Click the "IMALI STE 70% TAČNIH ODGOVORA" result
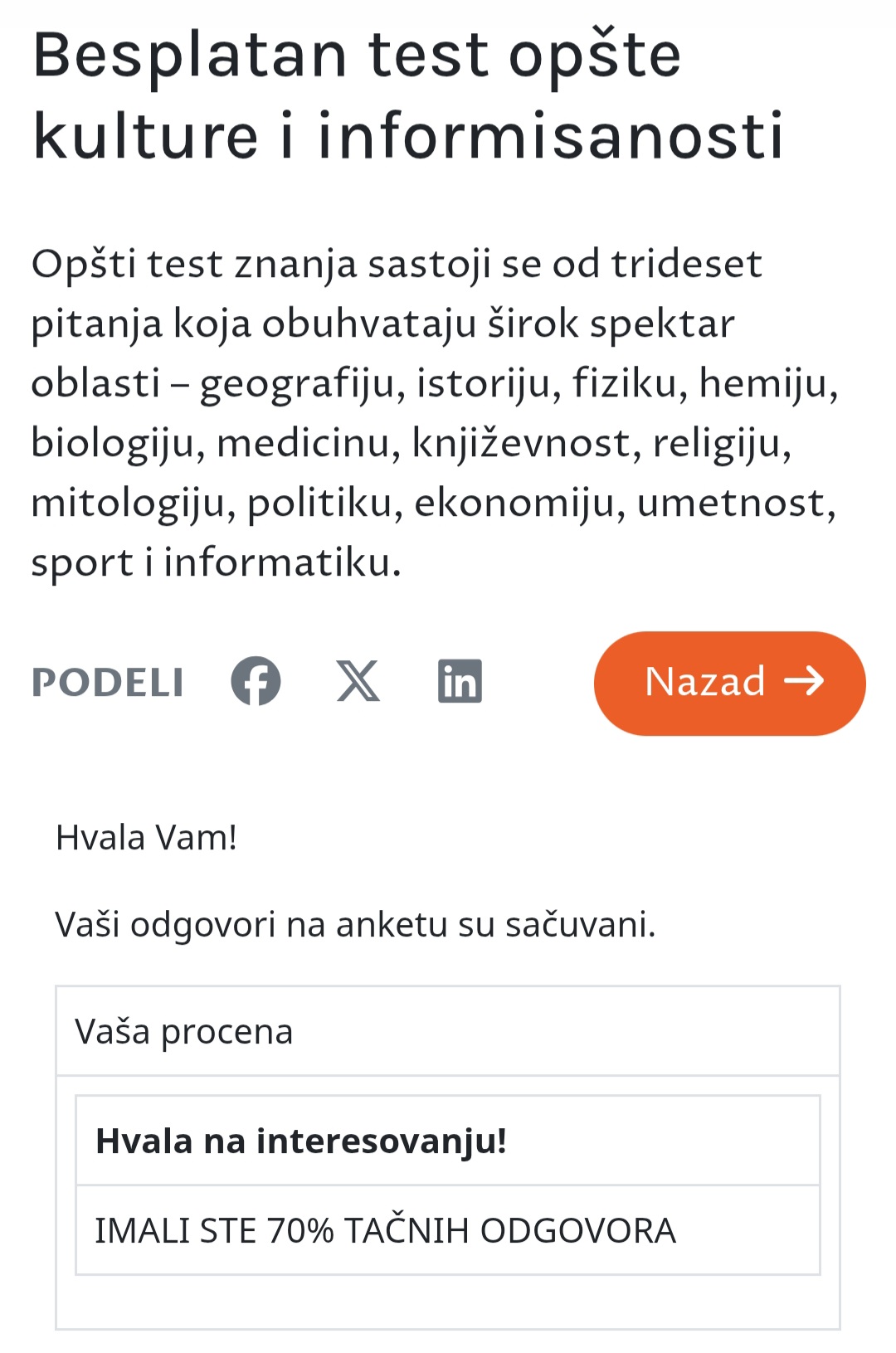The height and width of the screenshot is (1353, 896). [386, 1231]
